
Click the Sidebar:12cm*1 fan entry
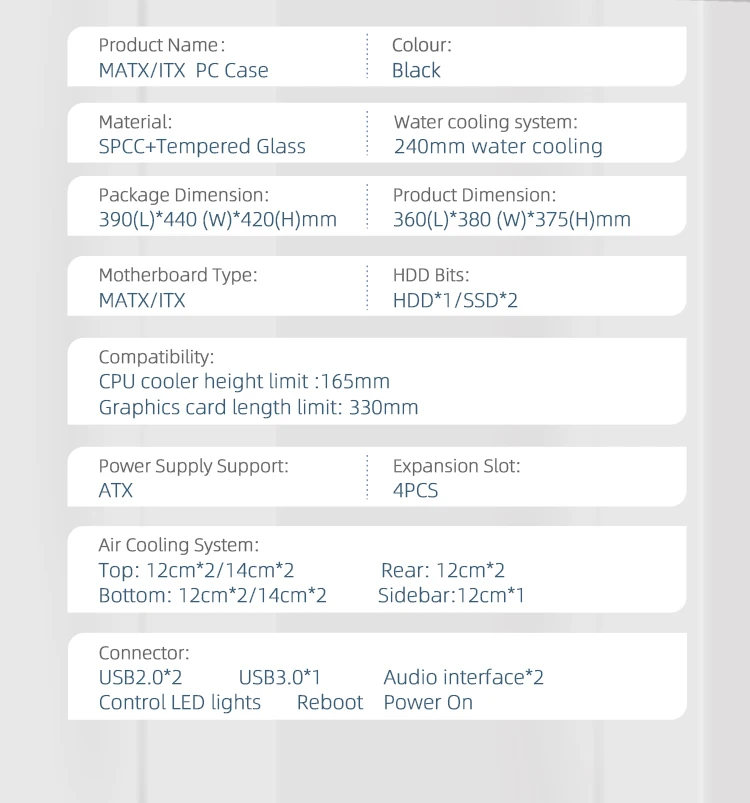451,596
